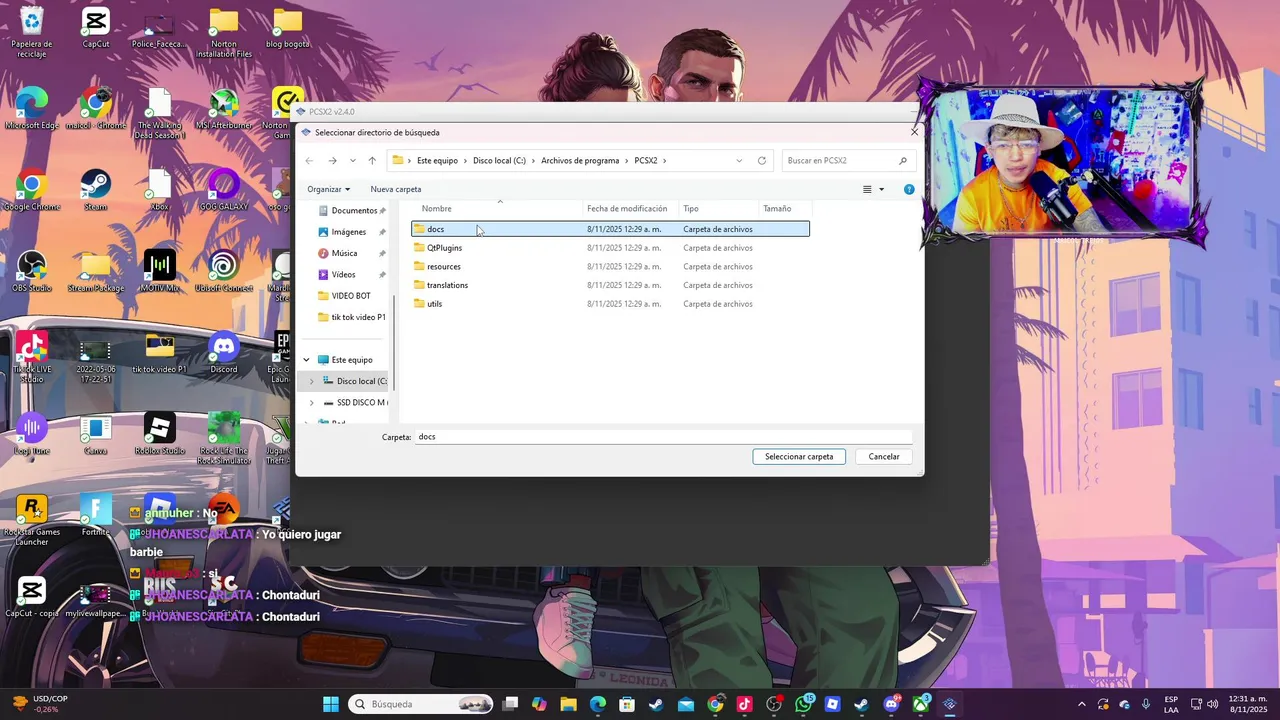Collapse the Este equipo tree node
The height and width of the screenshot is (720, 1280).
point(306,360)
